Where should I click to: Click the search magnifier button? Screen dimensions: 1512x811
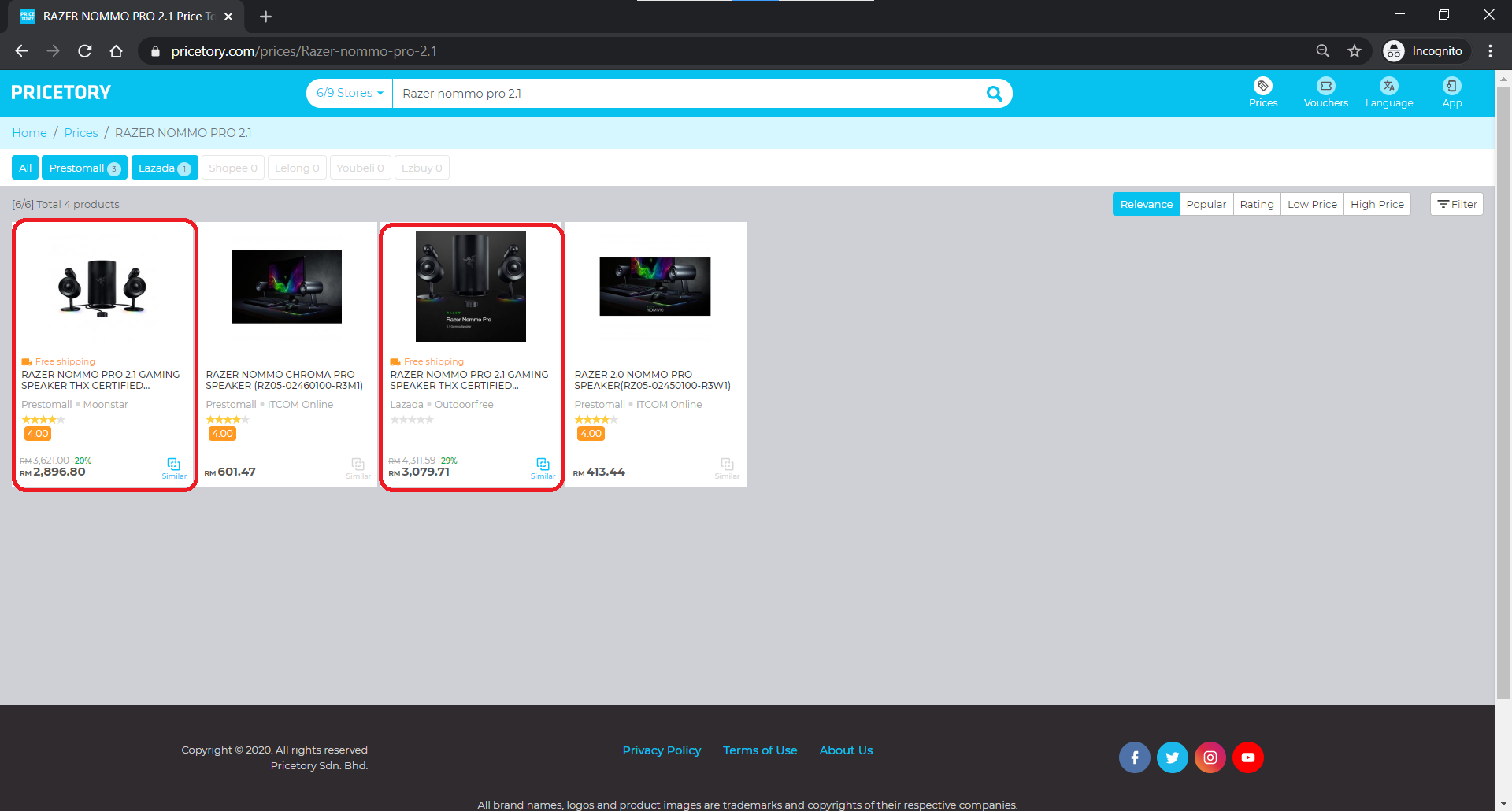tap(995, 94)
